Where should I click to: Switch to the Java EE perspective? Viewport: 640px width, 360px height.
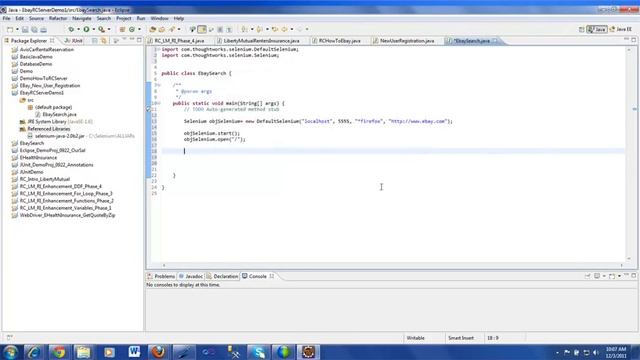(621, 29)
